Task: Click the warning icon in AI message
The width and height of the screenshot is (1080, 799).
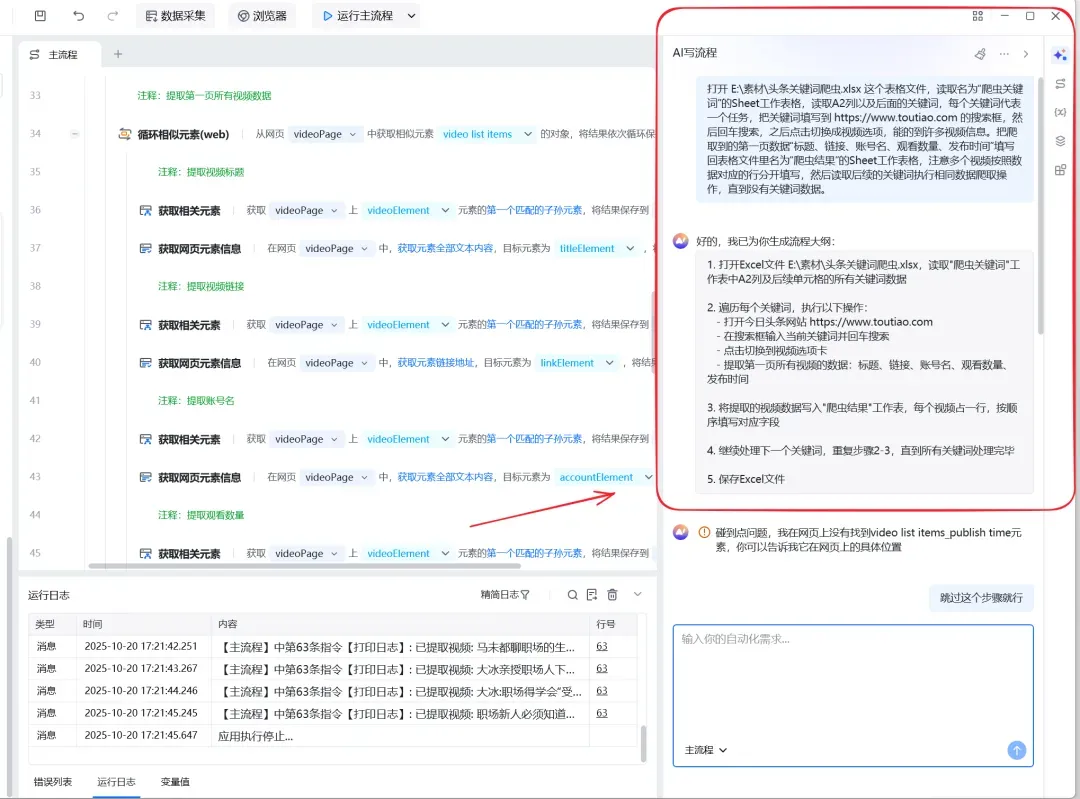Action: point(704,532)
